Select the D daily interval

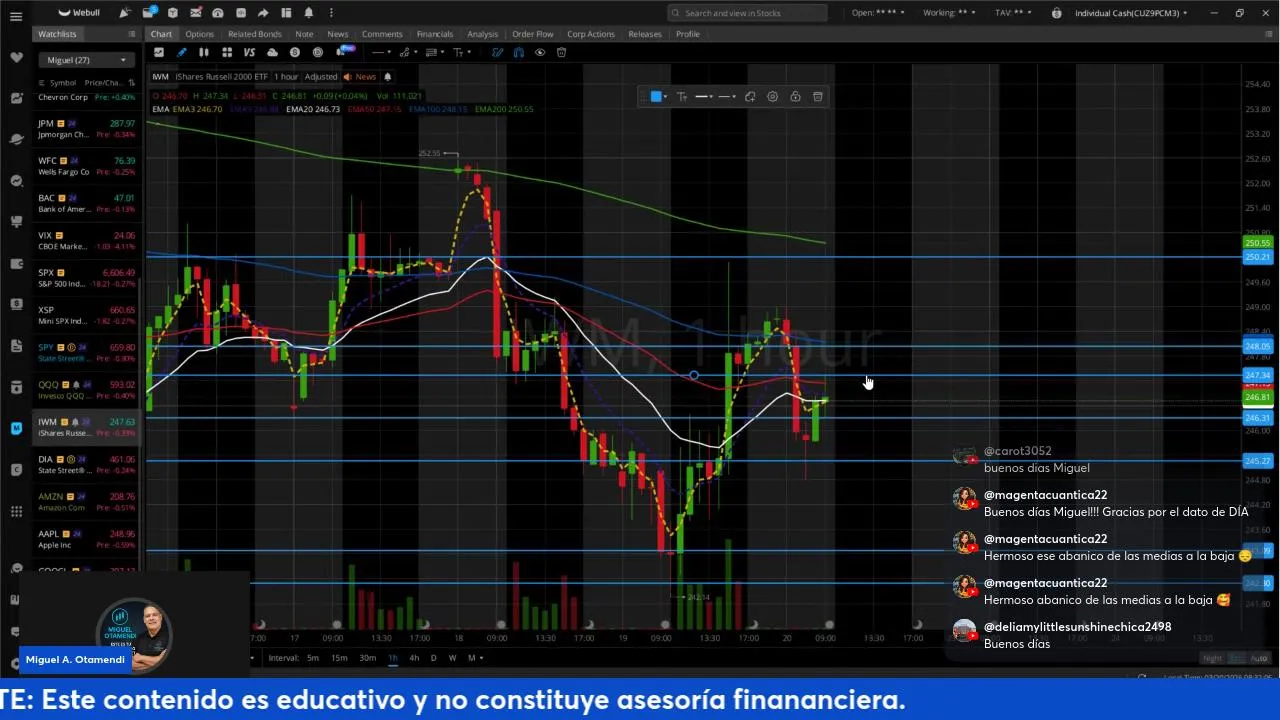click(433, 658)
